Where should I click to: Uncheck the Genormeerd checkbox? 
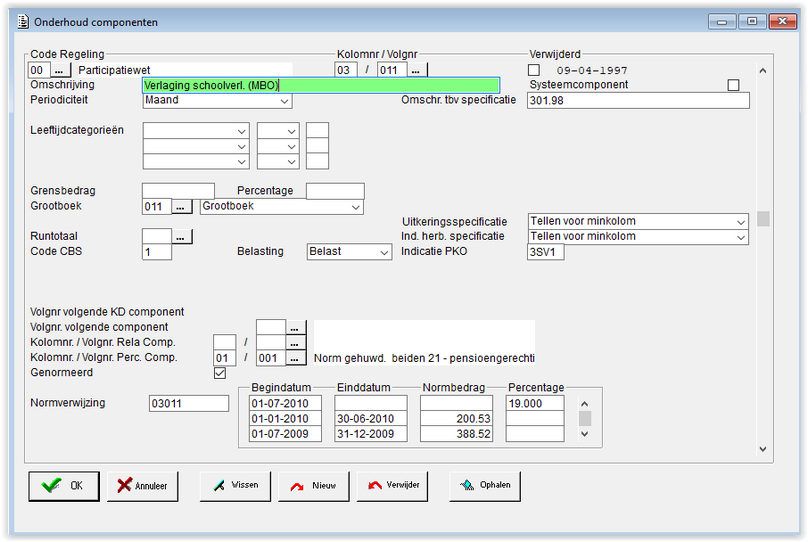[x=220, y=373]
